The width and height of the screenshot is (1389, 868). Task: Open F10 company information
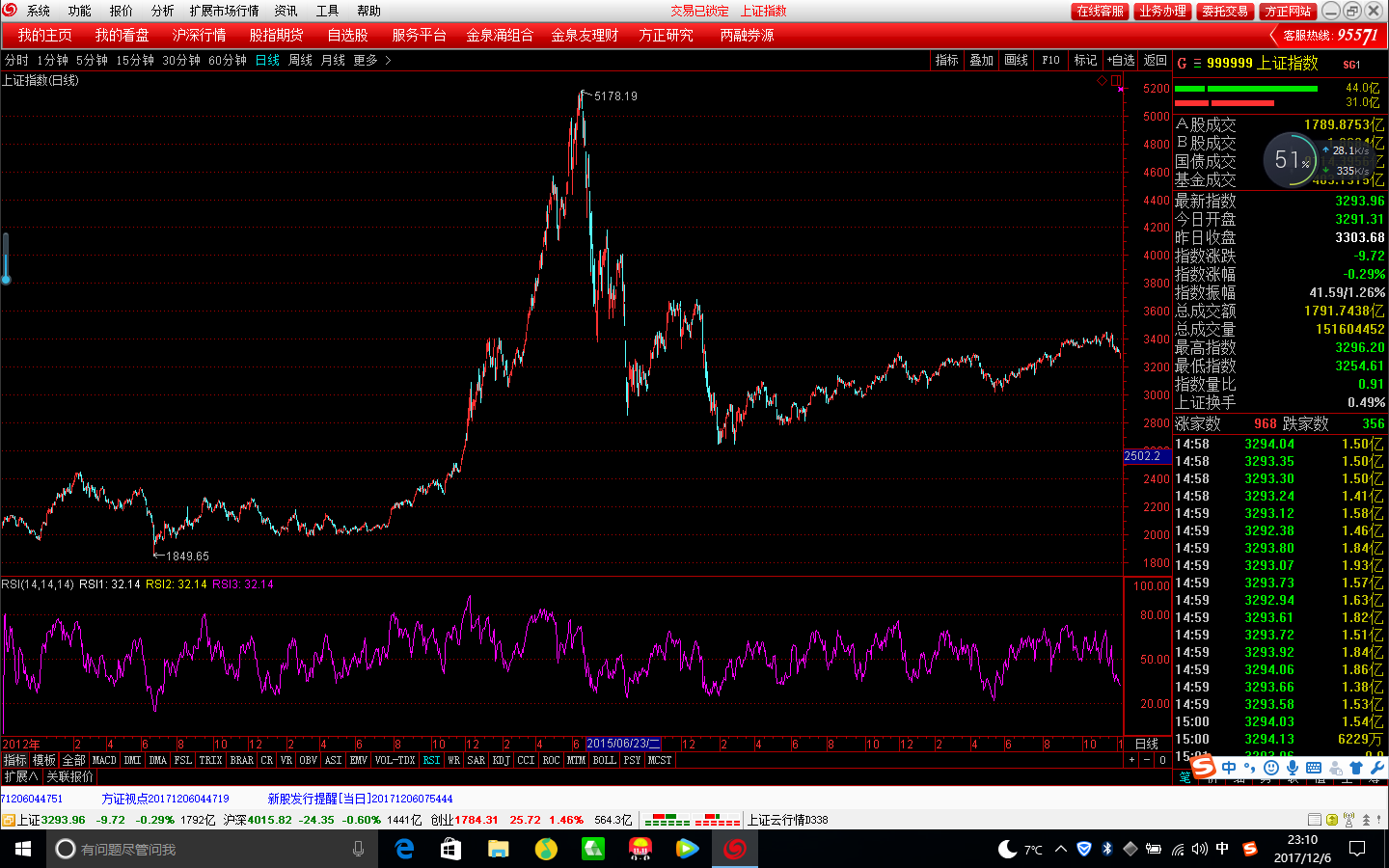point(1050,60)
